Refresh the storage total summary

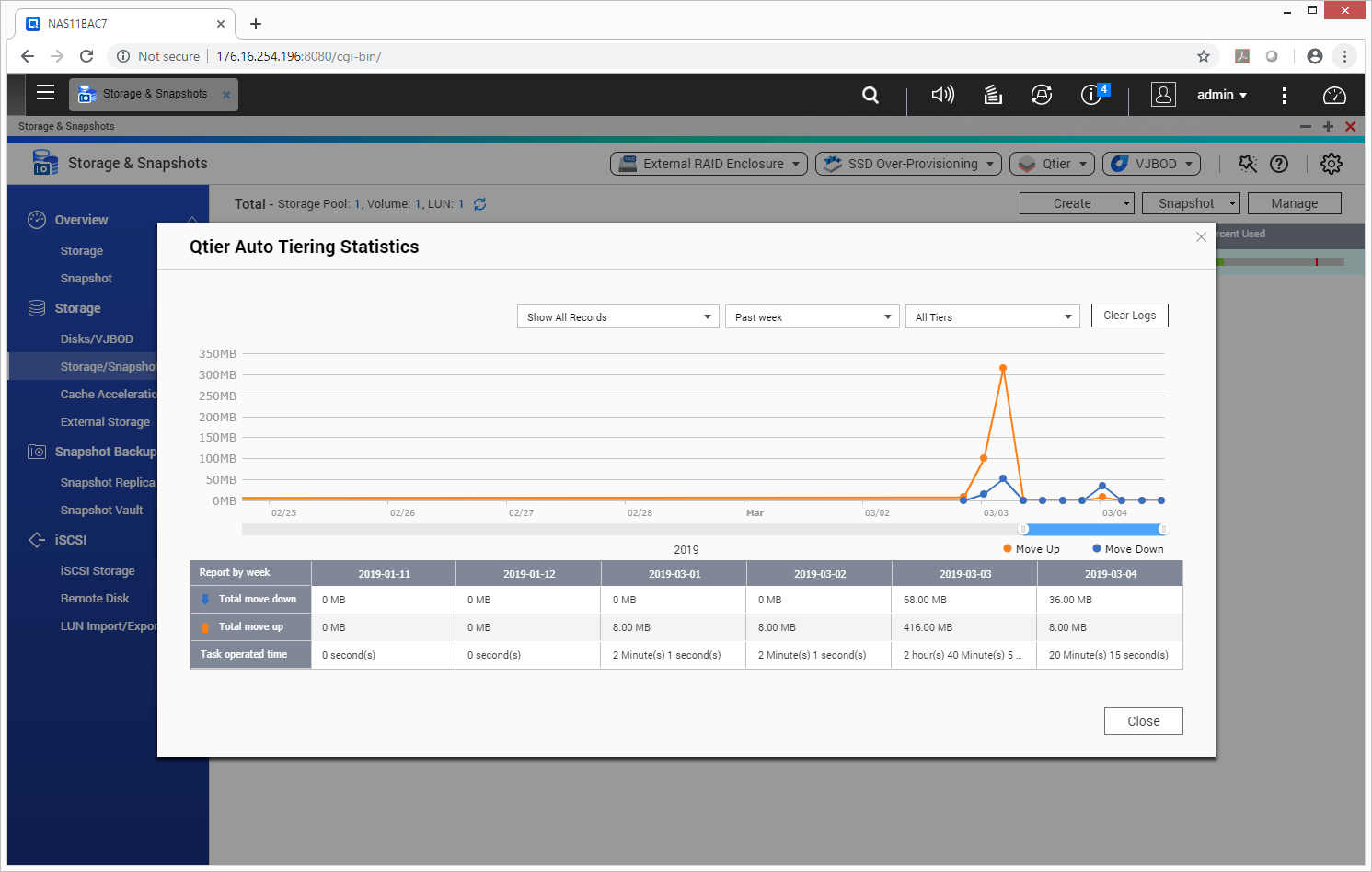(x=479, y=204)
